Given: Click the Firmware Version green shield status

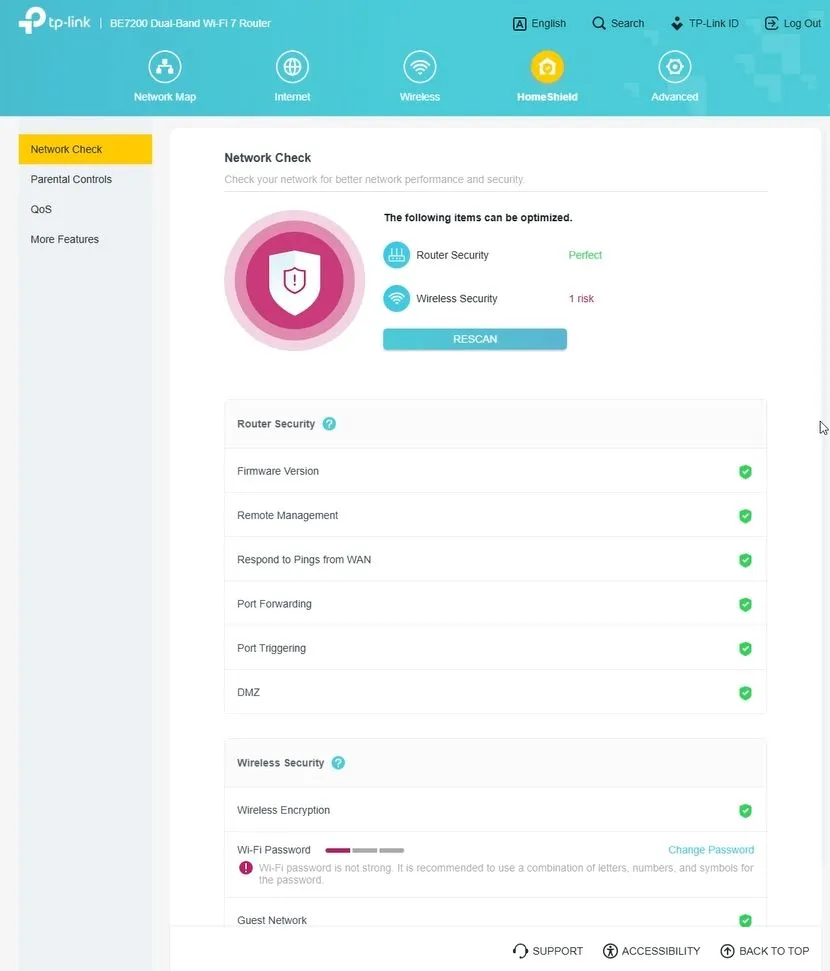Looking at the screenshot, I should (745, 472).
